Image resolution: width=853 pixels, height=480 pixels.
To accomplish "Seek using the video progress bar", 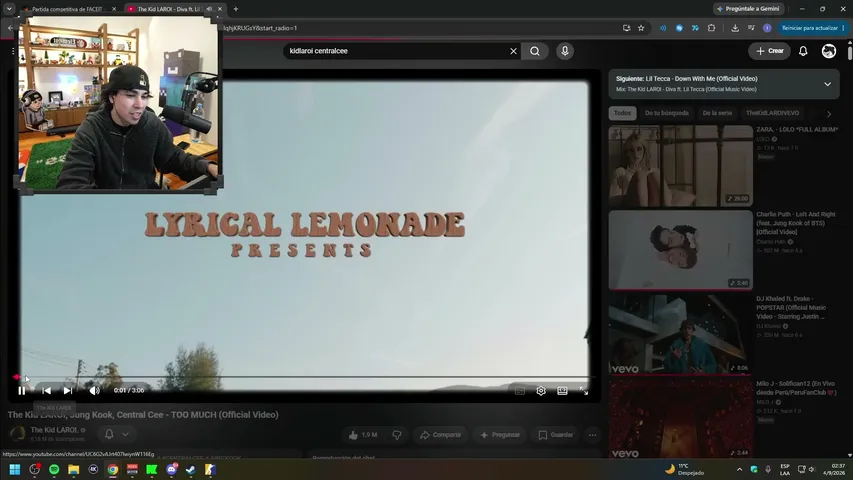I will click(304, 377).
